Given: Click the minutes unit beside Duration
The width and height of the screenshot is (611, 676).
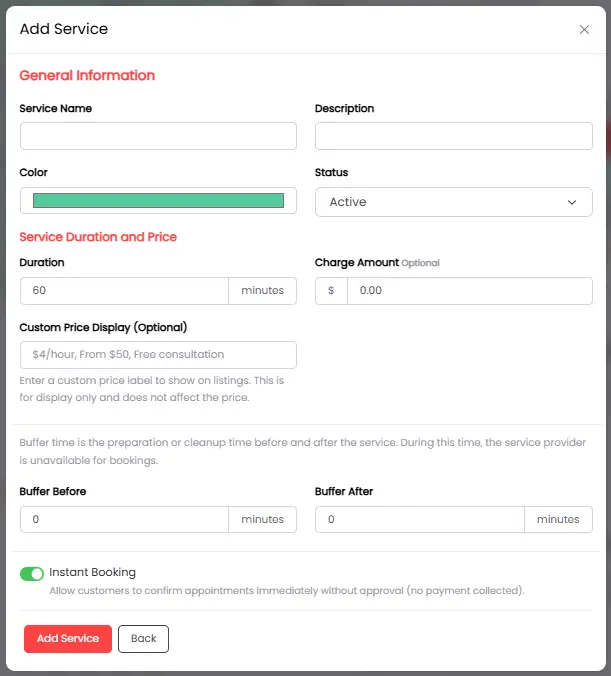Looking at the screenshot, I should (x=263, y=291).
